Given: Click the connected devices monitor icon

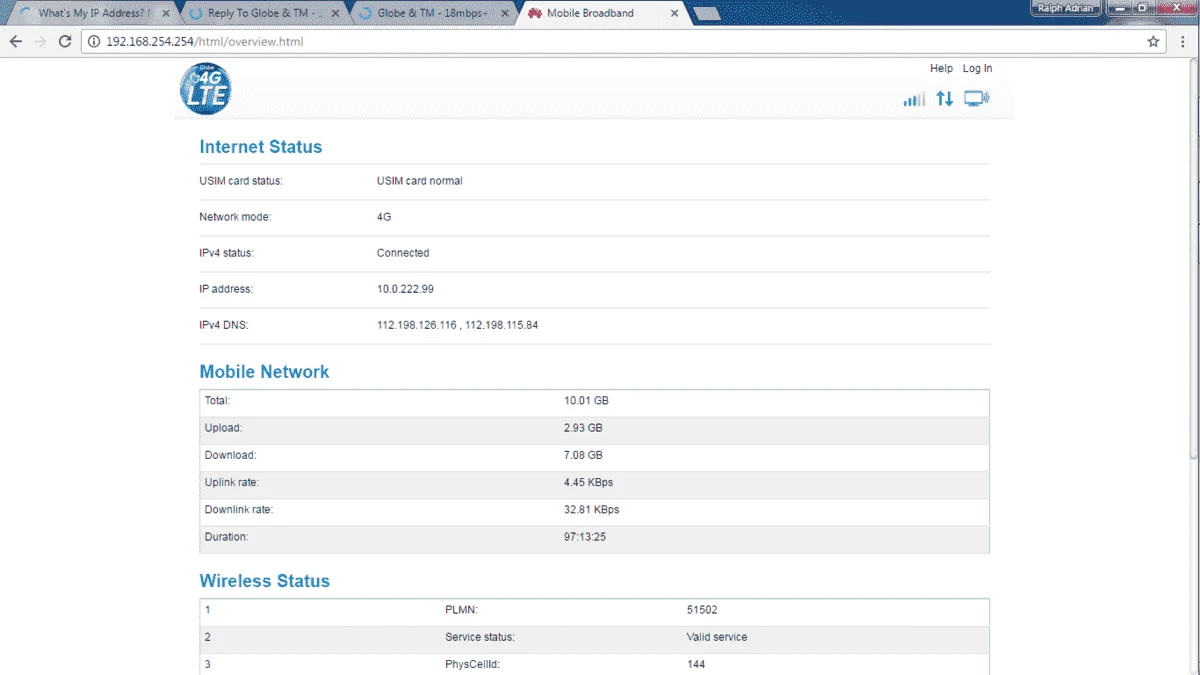Looking at the screenshot, I should point(976,99).
